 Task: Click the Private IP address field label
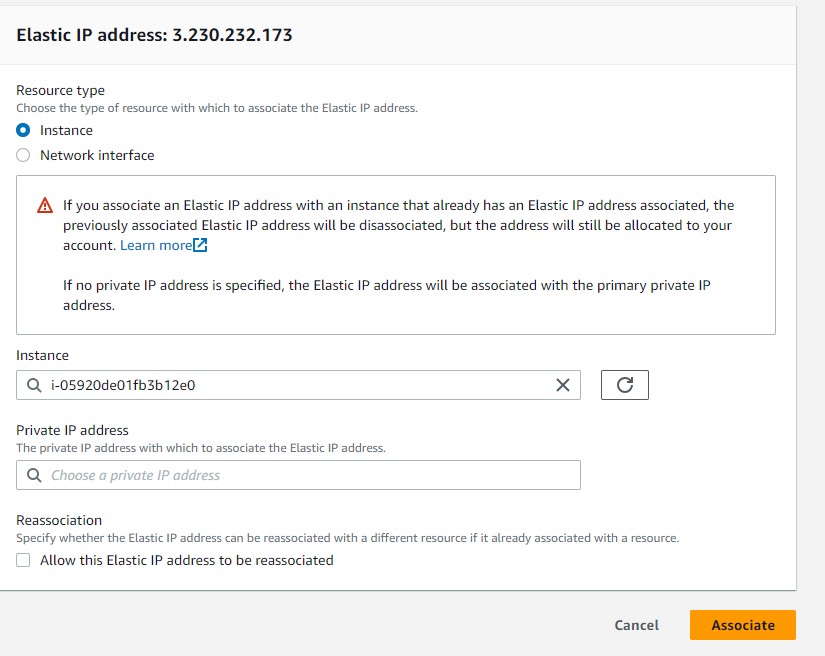pyautogui.click(x=72, y=430)
